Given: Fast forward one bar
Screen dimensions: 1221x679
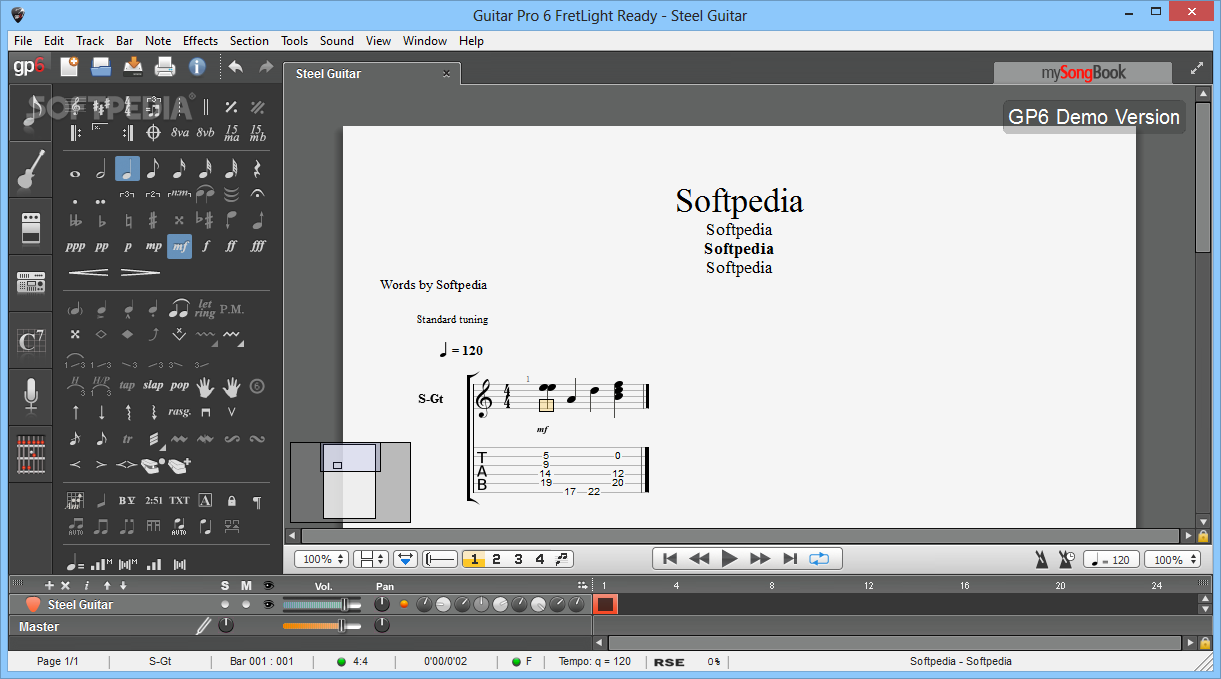Looking at the screenshot, I should pos(760,559).
